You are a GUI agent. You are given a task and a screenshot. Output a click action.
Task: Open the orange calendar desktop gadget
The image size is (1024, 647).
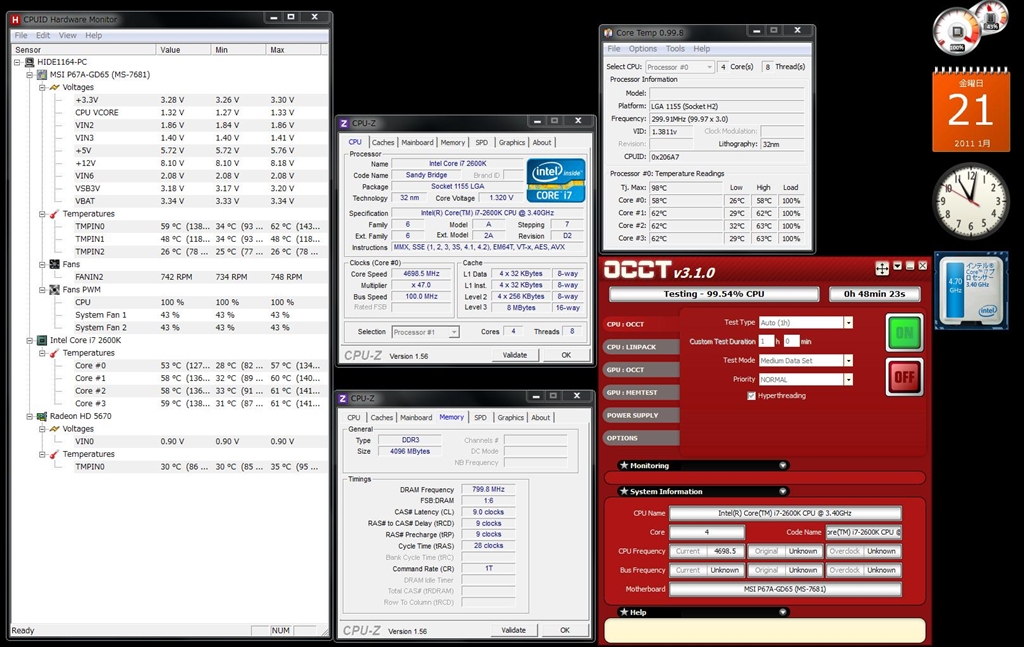970,111
